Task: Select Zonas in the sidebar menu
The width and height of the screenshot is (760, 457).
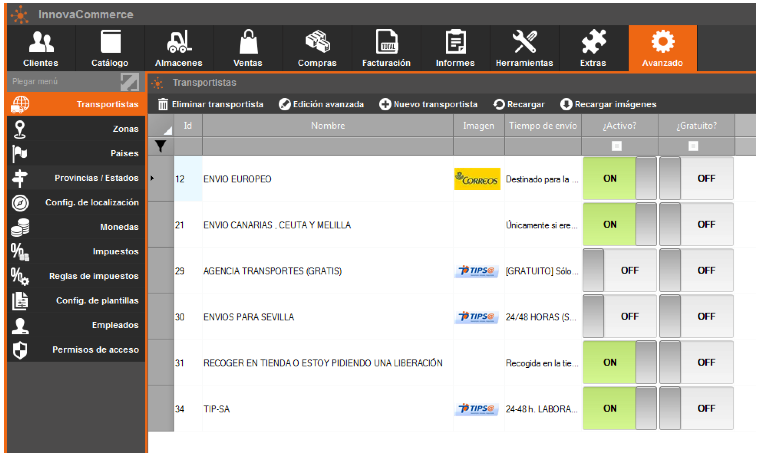Action: [x=75, y=129]
